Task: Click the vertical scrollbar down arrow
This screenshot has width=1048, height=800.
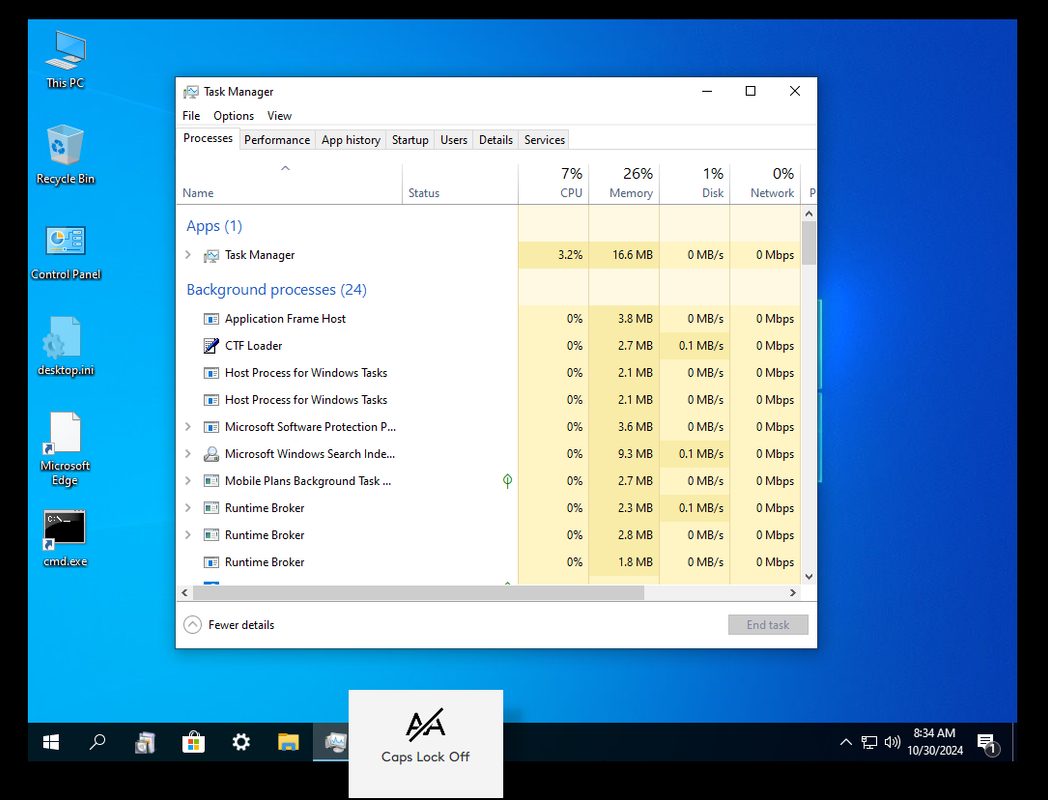Action: [x=809, y=577]
